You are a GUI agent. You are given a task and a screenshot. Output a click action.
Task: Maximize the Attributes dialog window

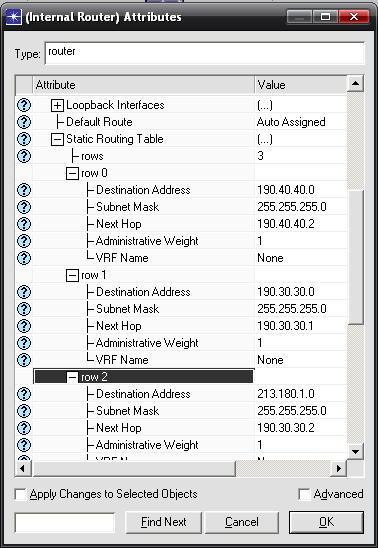[x=325, y=17]
